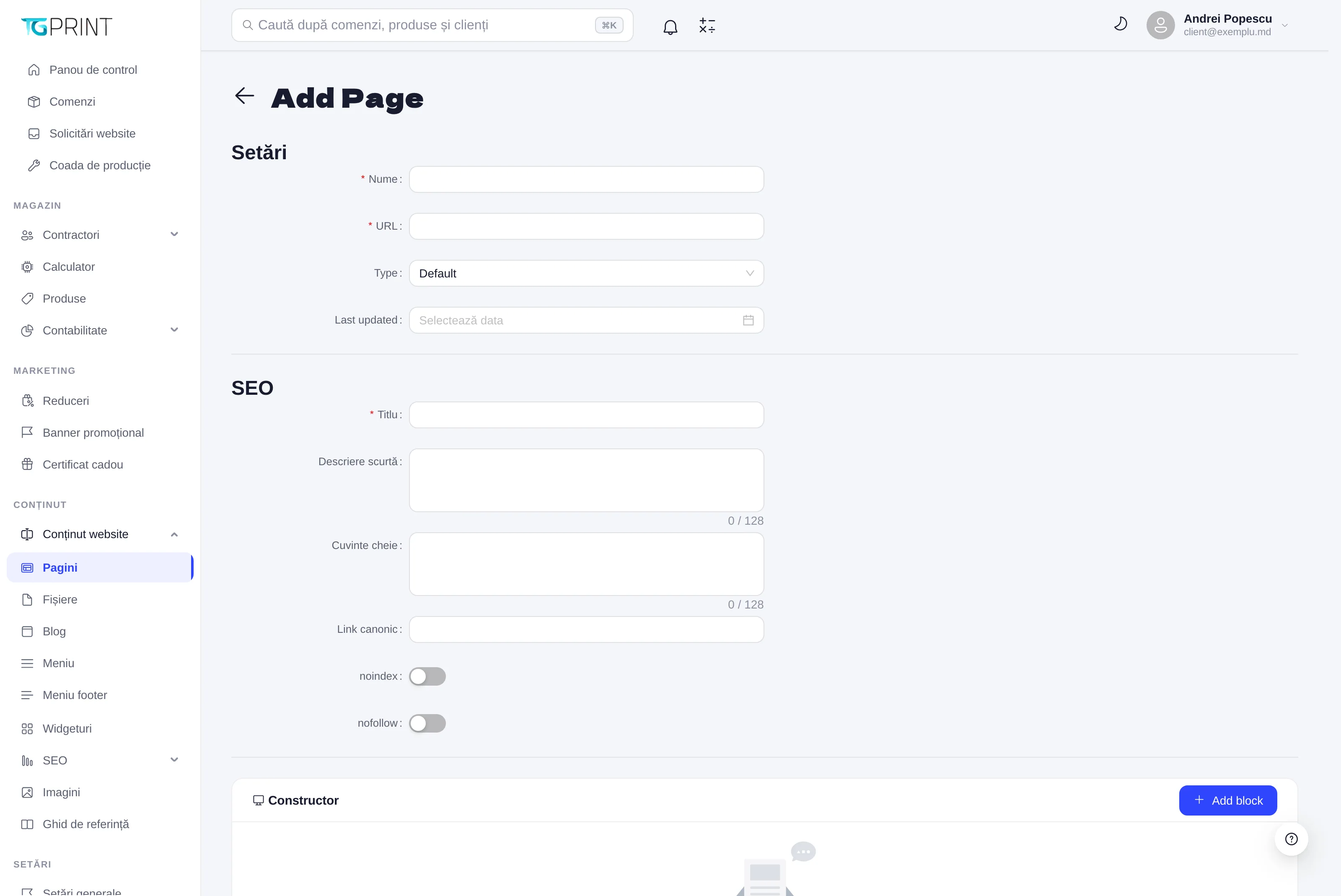Open Imagini in sidebar
Image resolution: width=1341 pixels, height=896 pixels.
100,792
